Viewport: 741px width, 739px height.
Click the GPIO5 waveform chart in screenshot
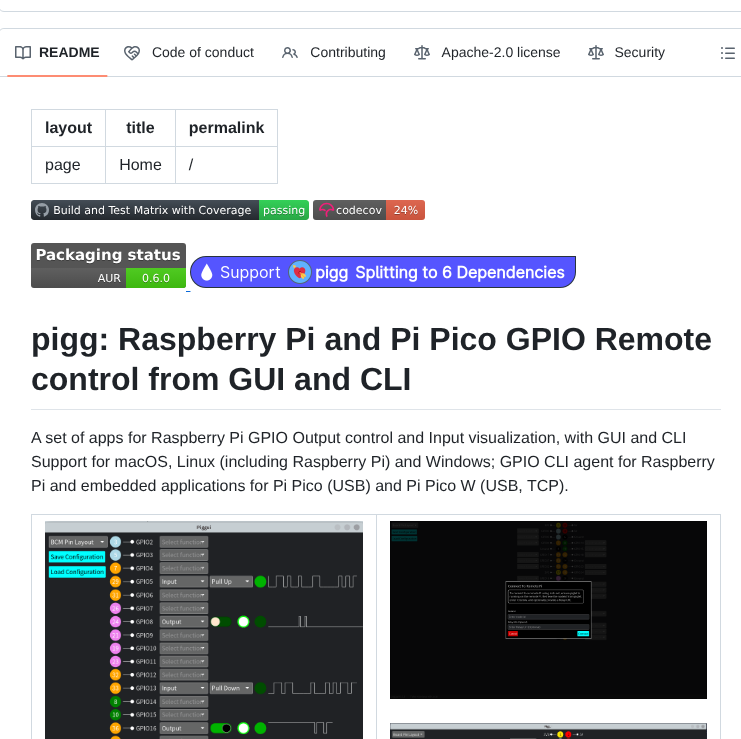tap(312, 582)
